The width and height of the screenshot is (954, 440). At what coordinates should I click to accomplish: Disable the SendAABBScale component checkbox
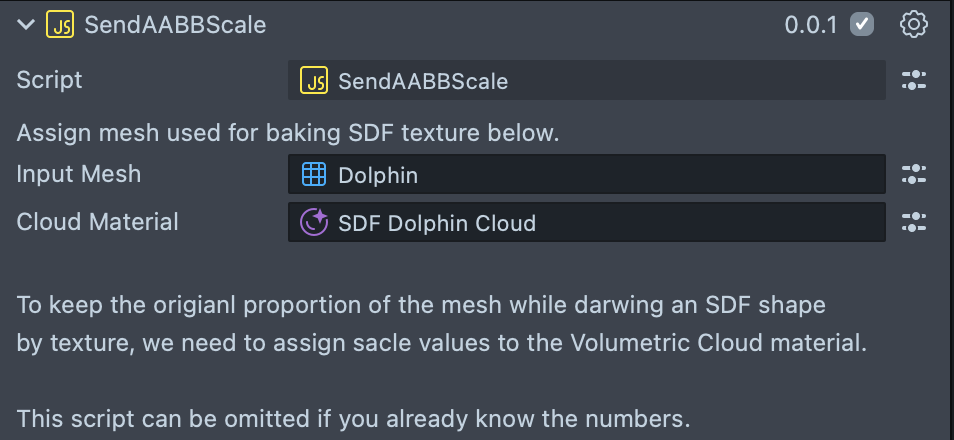(862, 25)
